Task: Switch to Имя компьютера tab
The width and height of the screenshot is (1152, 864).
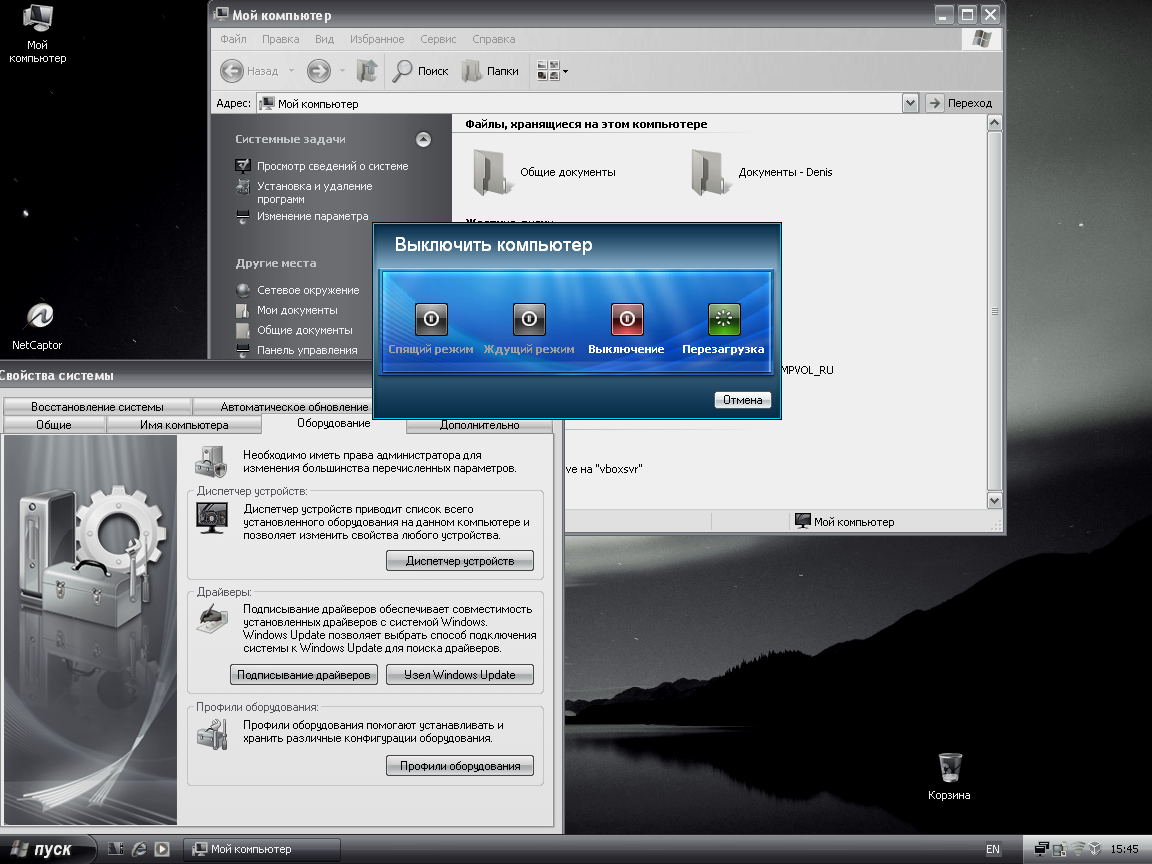Action: coord(184,425)
